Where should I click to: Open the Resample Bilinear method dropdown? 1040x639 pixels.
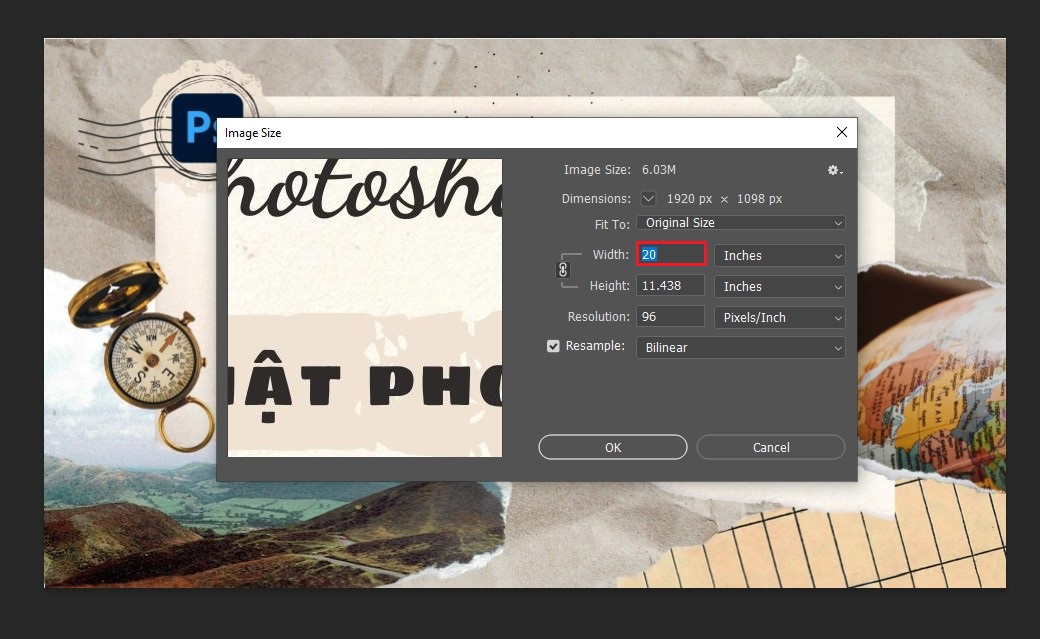(740, 348)
